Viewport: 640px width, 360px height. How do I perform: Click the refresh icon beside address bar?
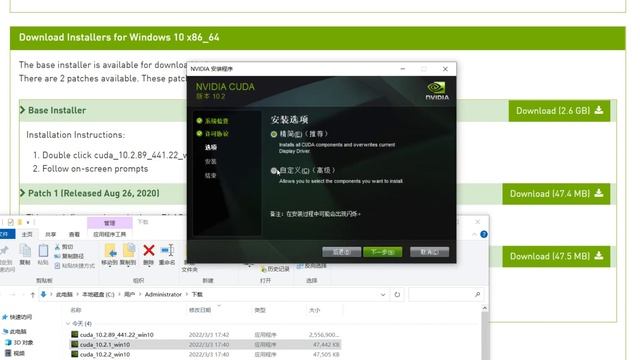pyautogui.click(x=397, y=294)
